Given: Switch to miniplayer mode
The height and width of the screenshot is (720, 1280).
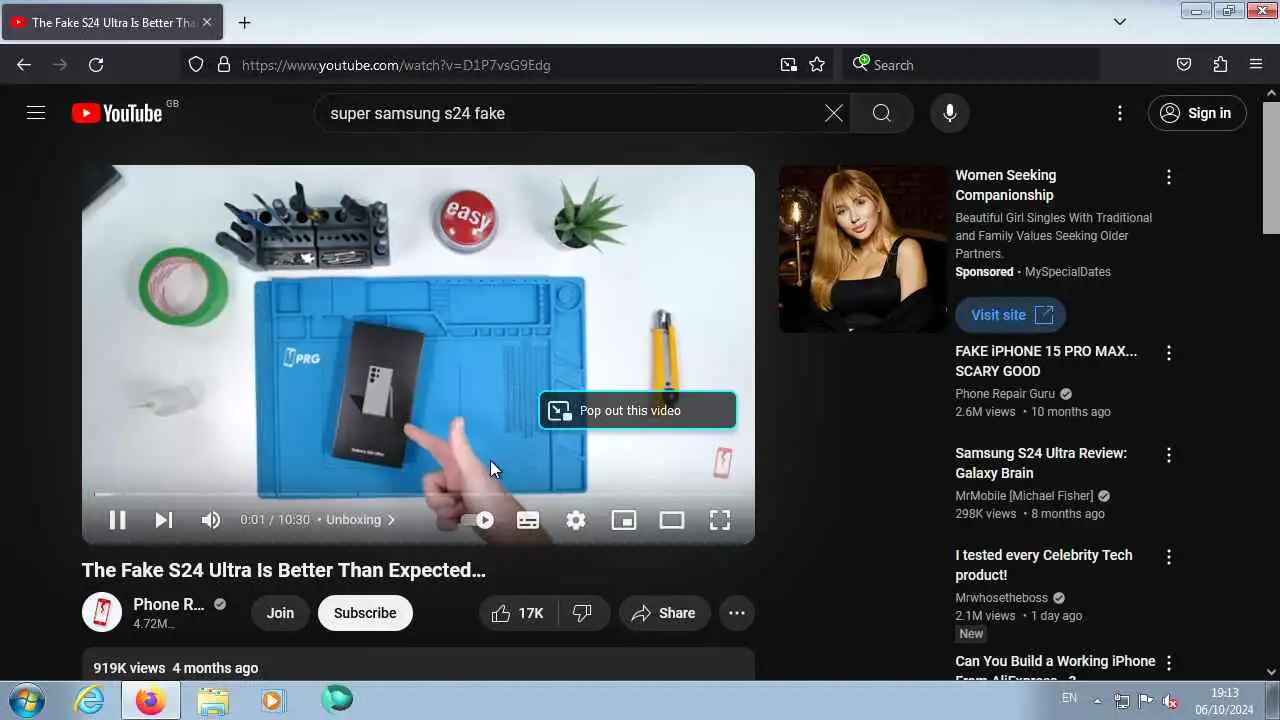Looking at the screenshot, I should click(624, 520).
